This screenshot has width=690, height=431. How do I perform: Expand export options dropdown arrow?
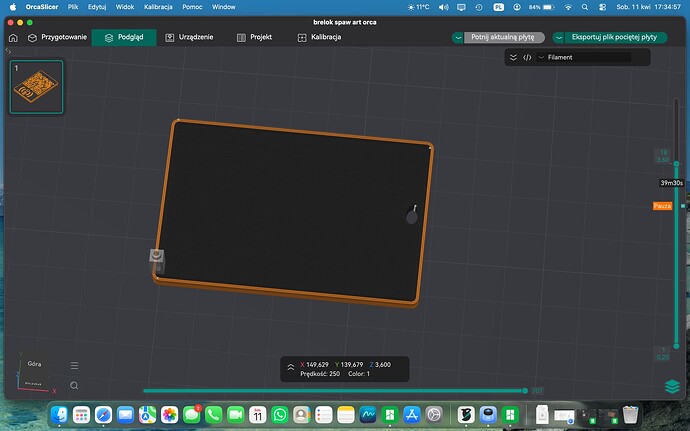(558, 37)
